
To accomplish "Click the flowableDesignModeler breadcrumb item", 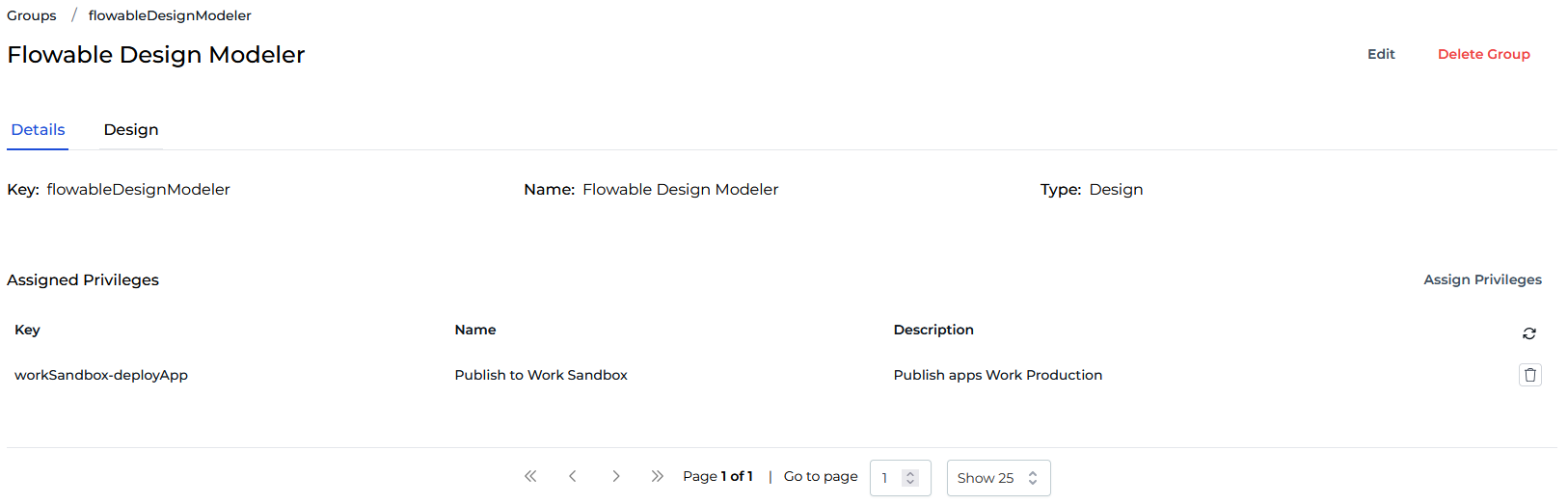I will click(170, 15).
